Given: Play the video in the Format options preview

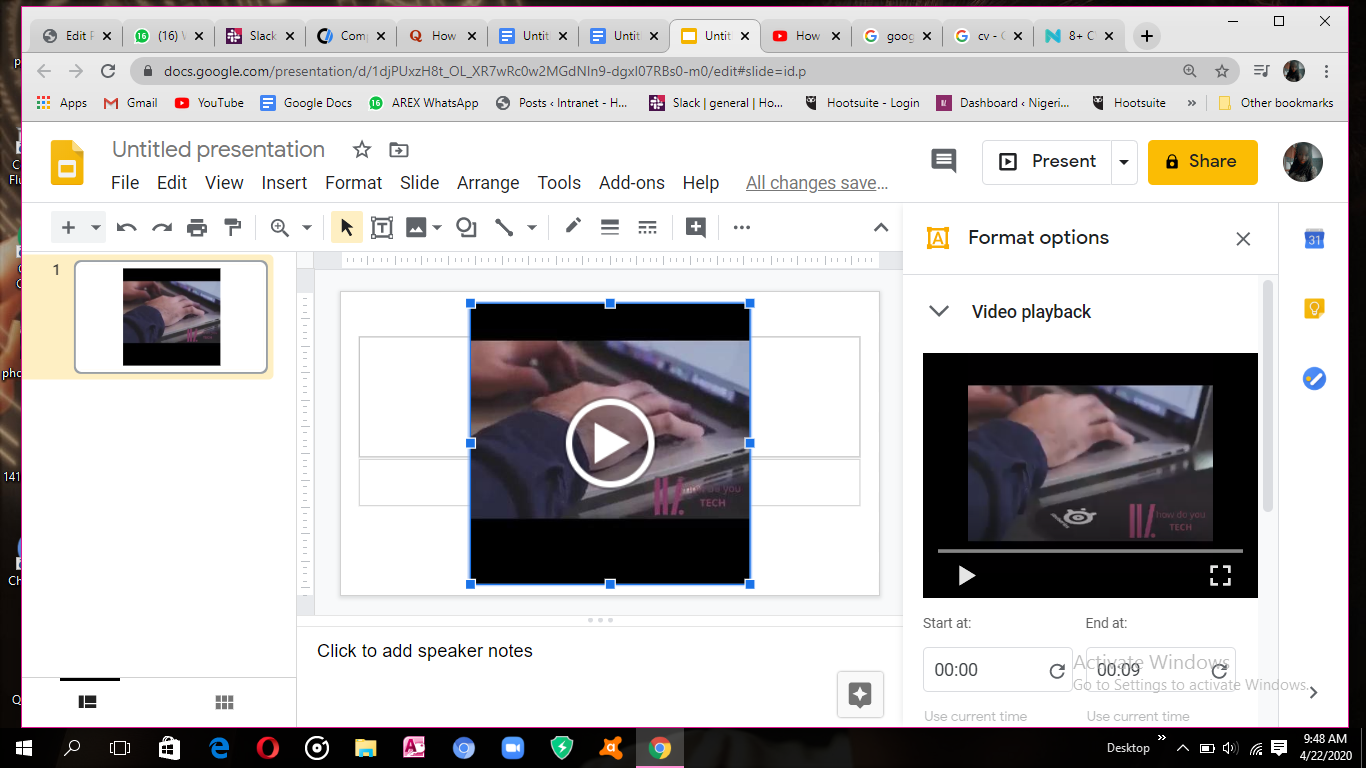Looking at the screenshot, I should (966, 575).
